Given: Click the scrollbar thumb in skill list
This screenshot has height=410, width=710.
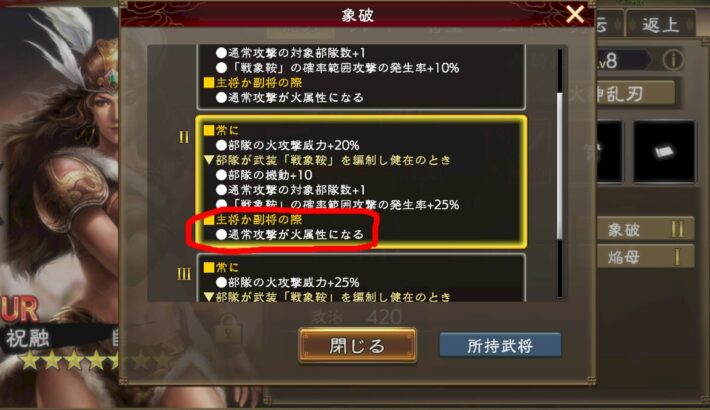Looking at the screenshot, I should click(x=560, y=165).
